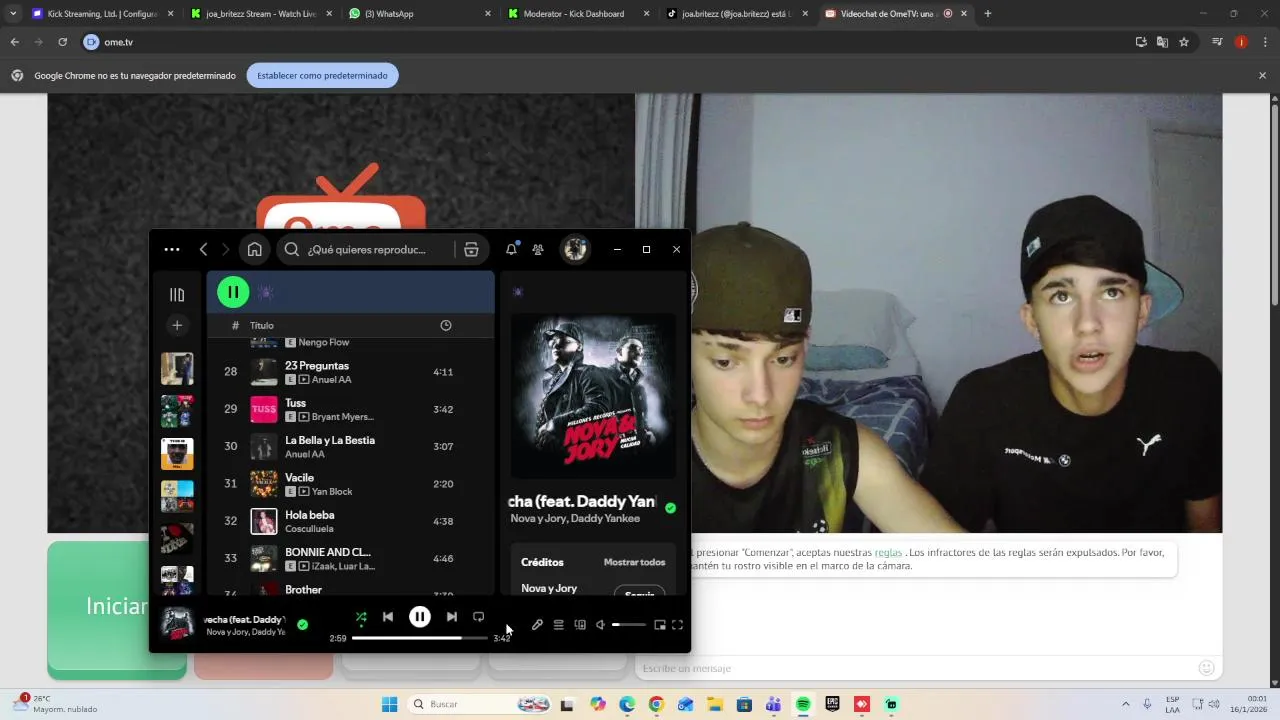Select track BONNIE AND CL...

350,558
